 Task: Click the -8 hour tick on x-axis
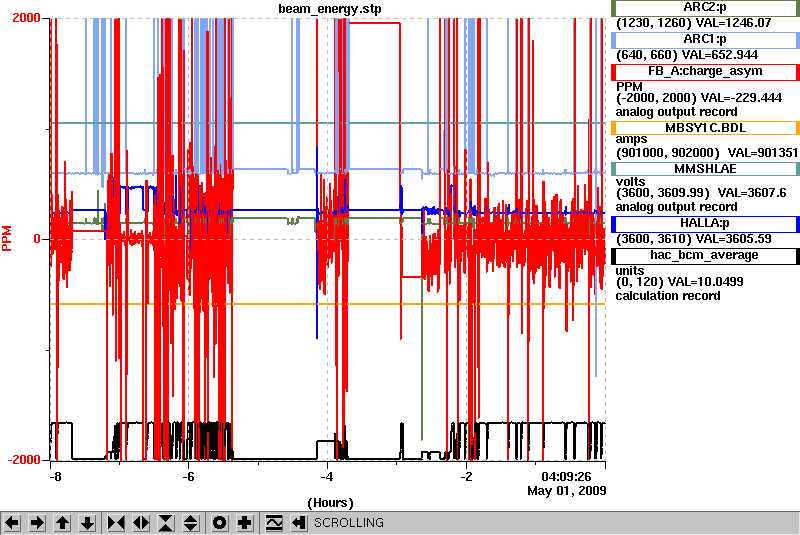(55, 477)
